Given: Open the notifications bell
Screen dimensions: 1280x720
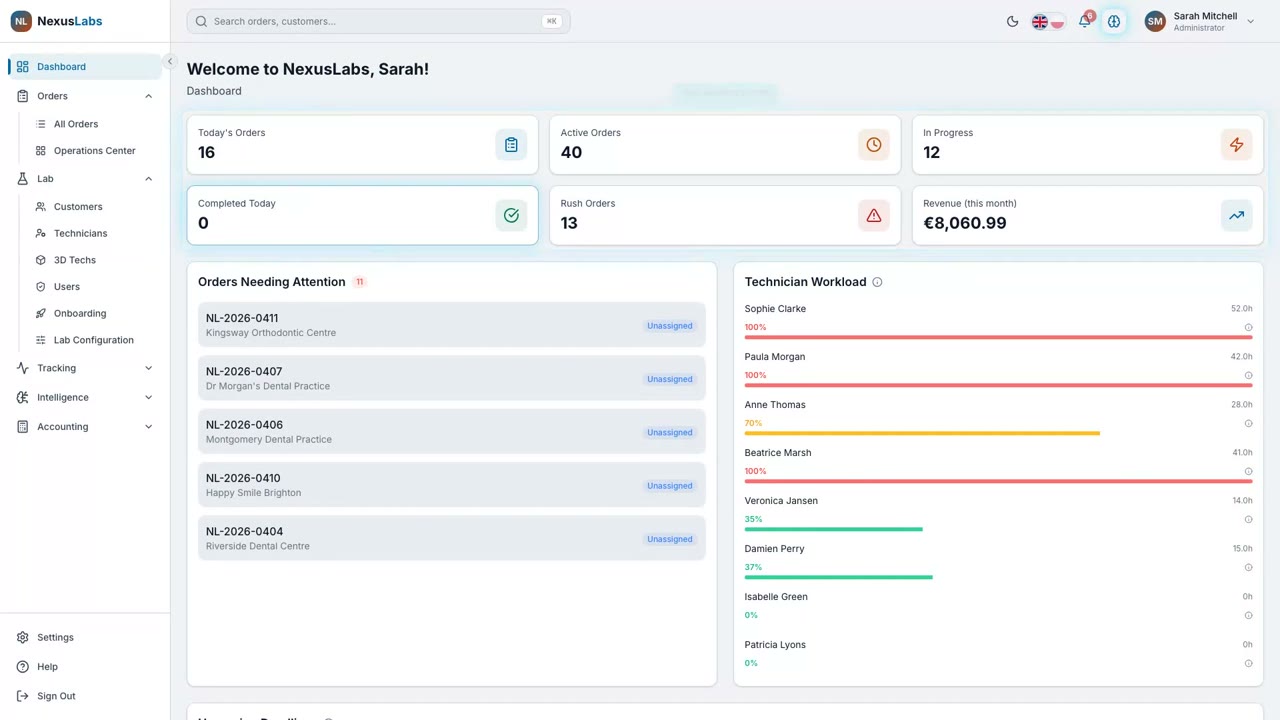Looking at the screenshot, I should 1085,21.
